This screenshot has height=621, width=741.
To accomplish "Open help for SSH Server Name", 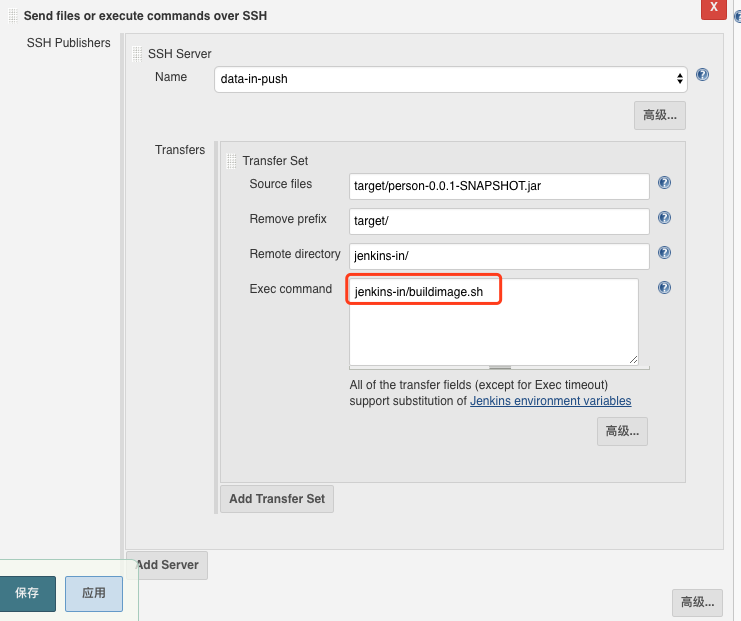I will pos(702,75).
